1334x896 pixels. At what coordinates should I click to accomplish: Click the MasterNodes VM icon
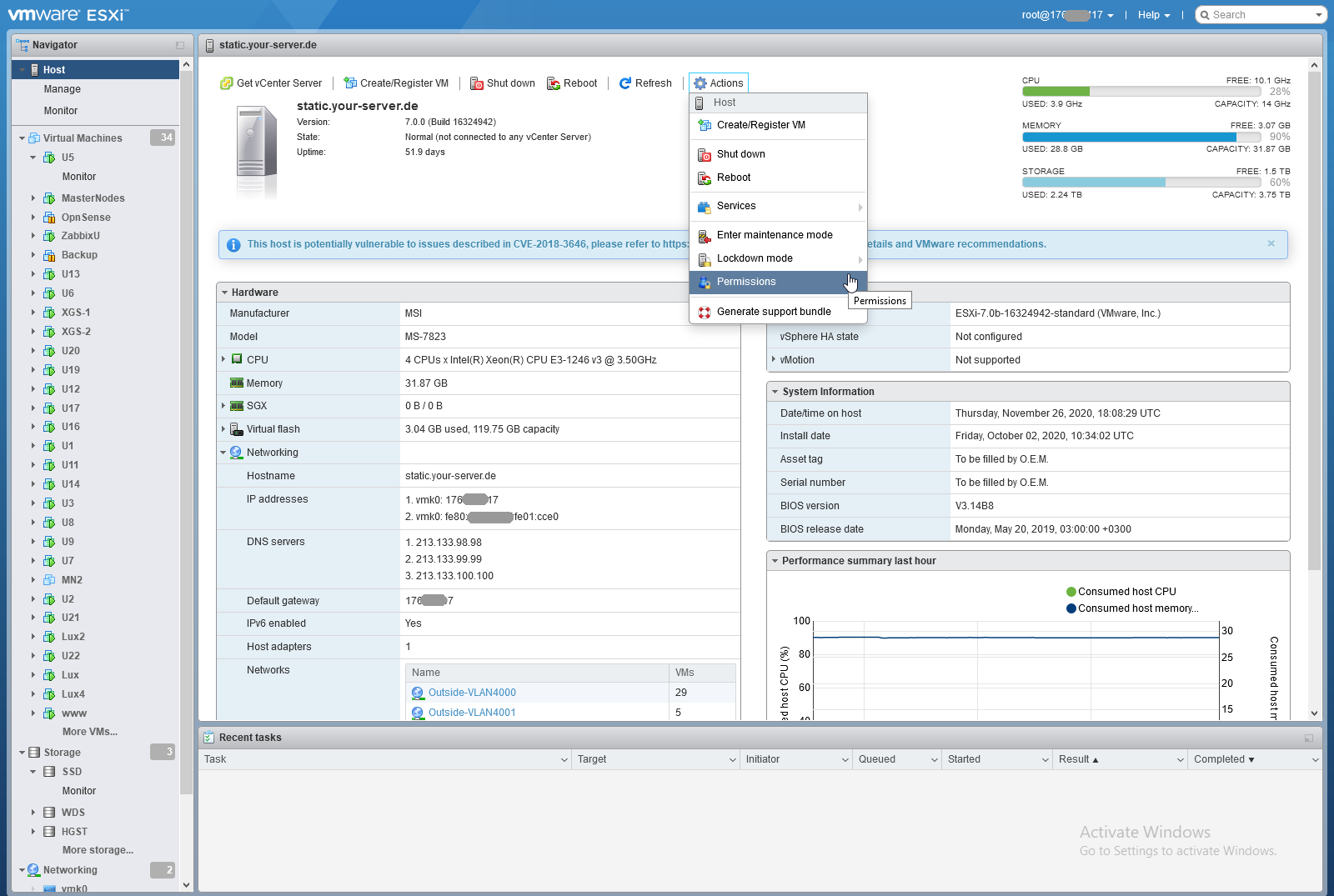pyautogui.click(x=49, y=198)
